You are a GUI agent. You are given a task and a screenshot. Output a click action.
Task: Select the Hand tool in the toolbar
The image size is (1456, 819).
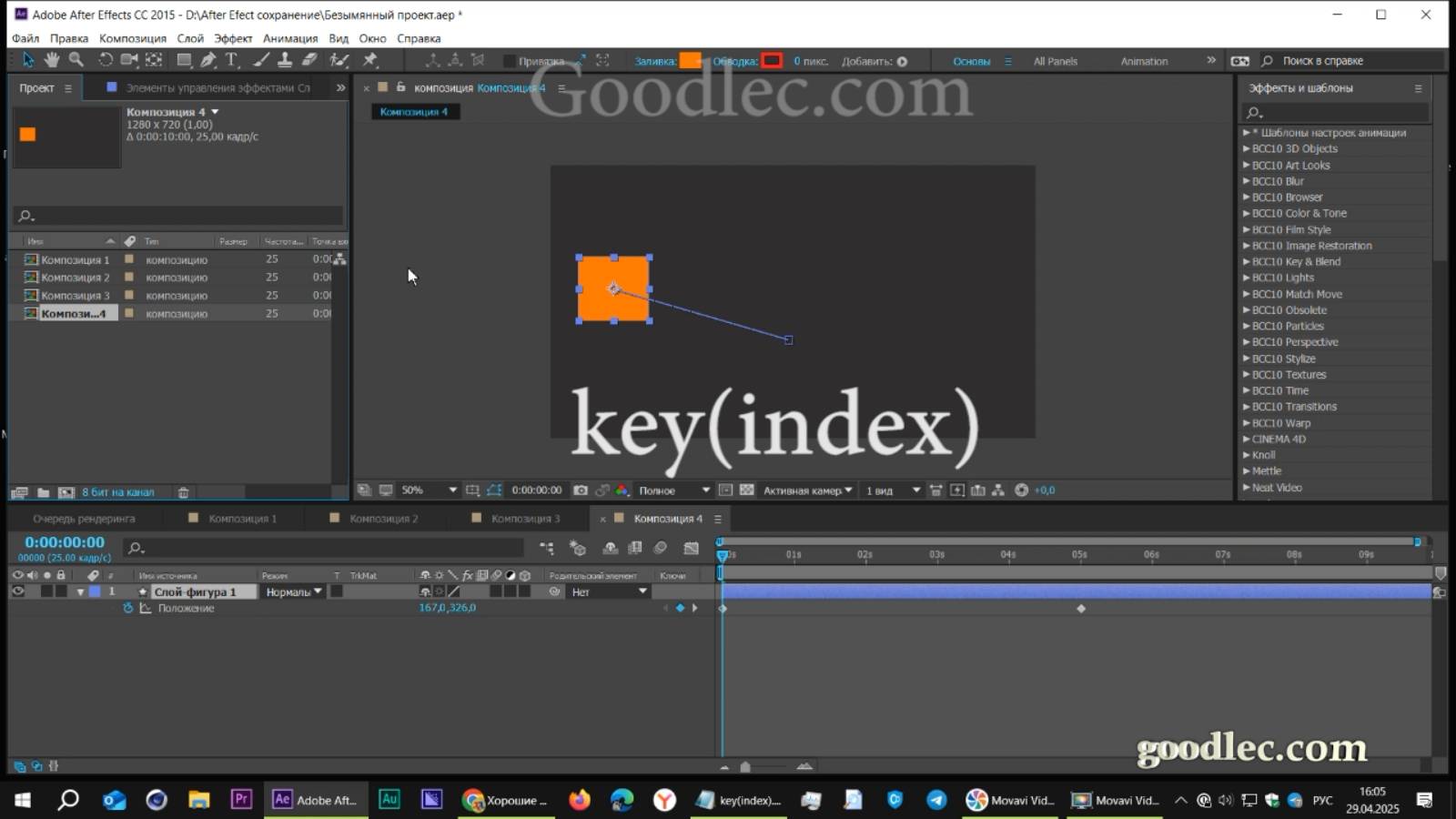[x=52, y=59]
